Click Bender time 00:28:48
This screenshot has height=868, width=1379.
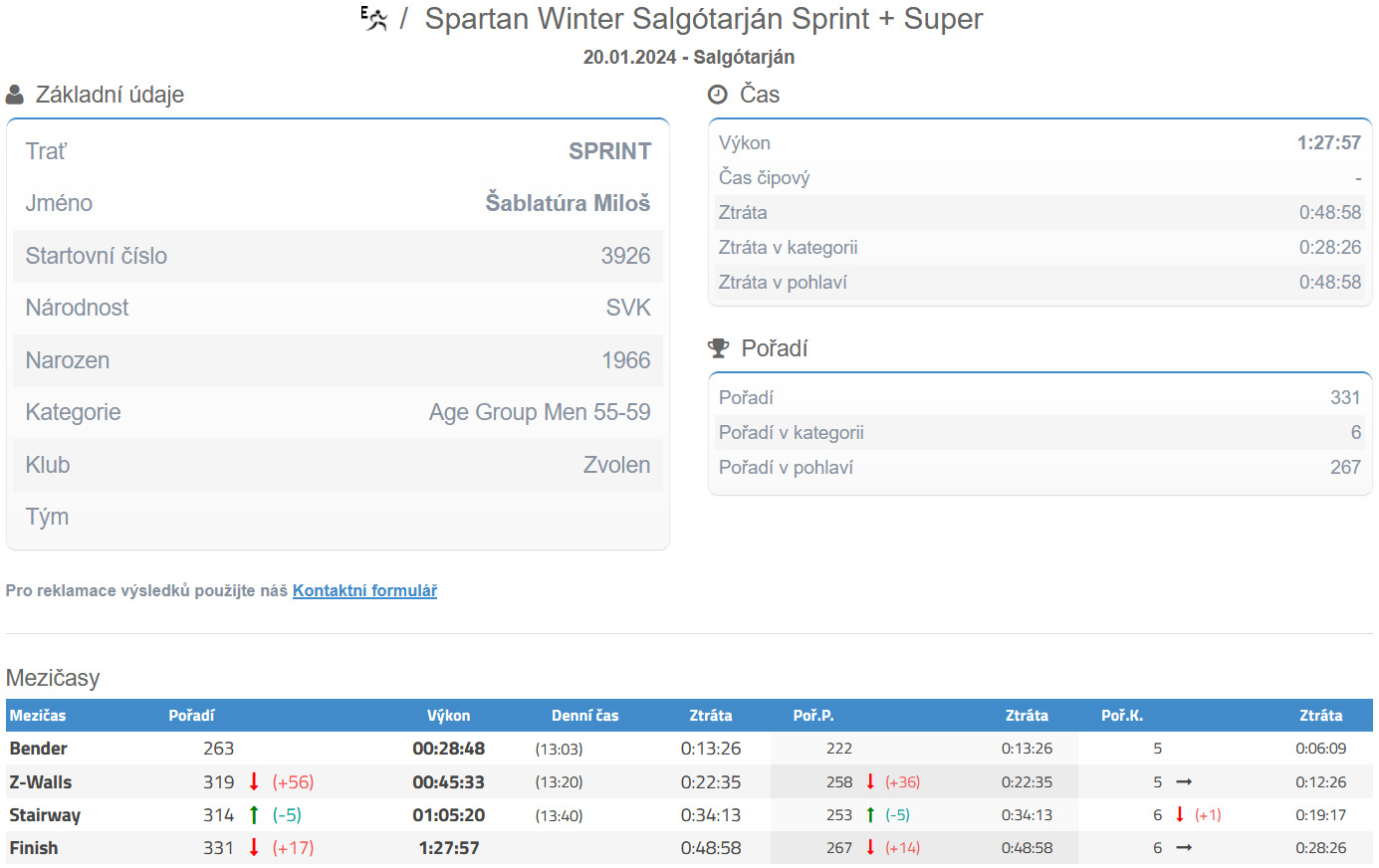coord(449,748)
